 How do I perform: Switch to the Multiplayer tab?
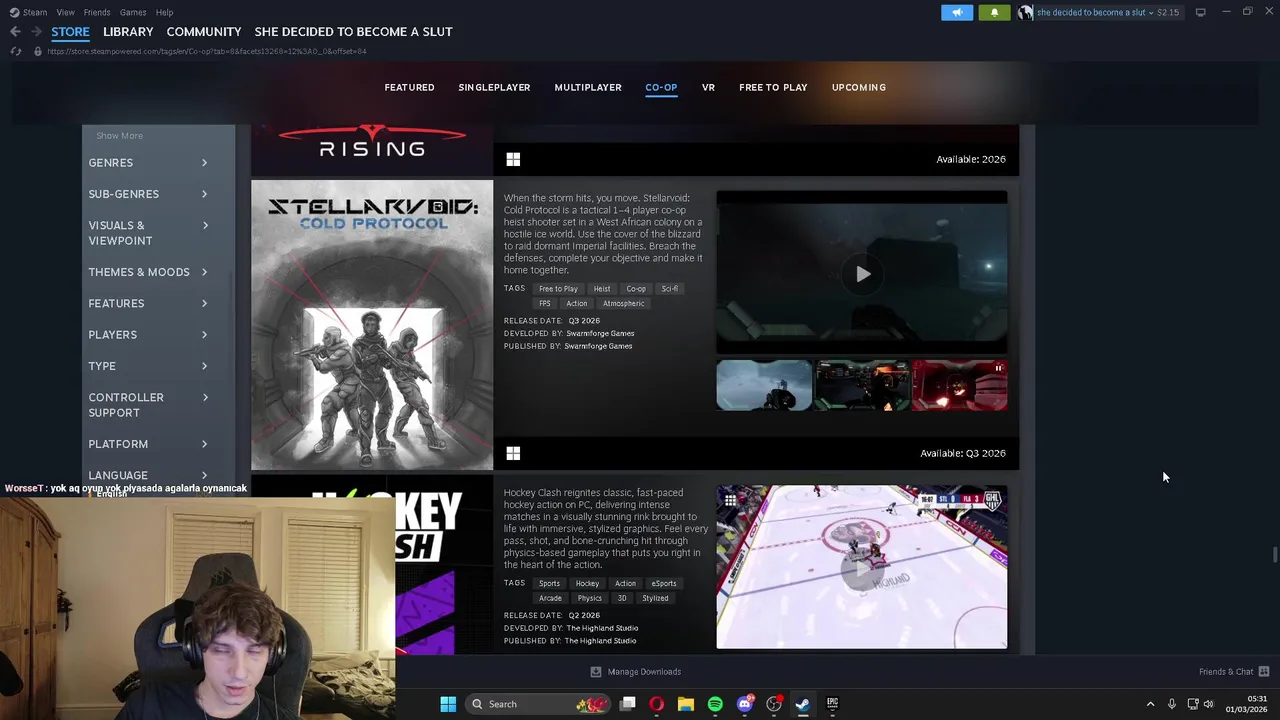tap(588, 87)
